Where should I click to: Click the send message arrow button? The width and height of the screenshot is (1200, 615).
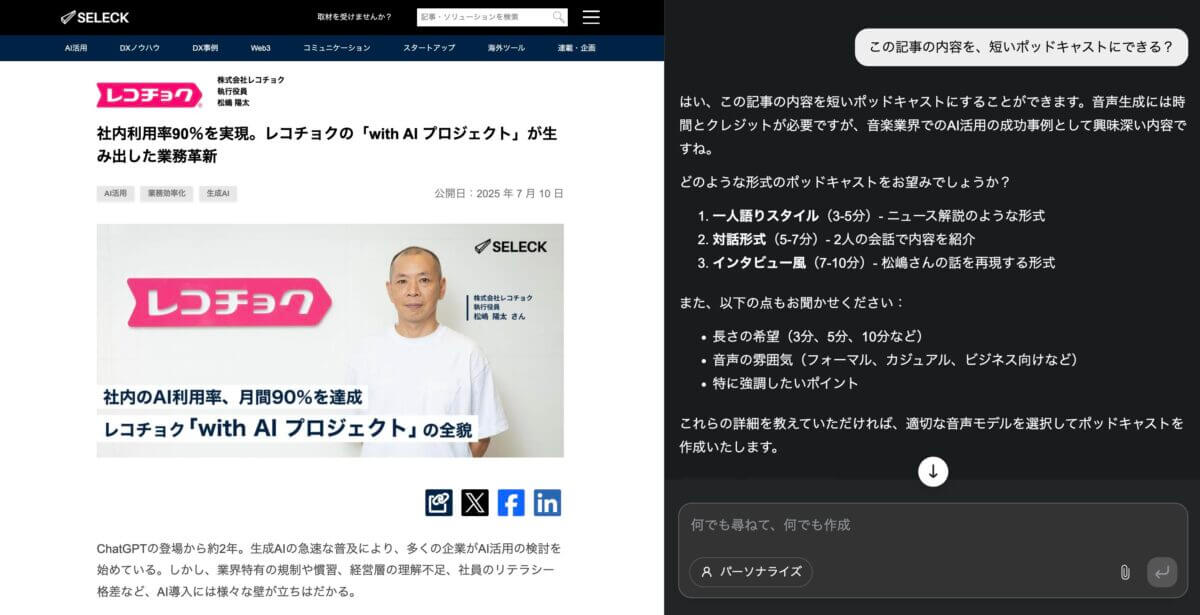click(1162, 572)
